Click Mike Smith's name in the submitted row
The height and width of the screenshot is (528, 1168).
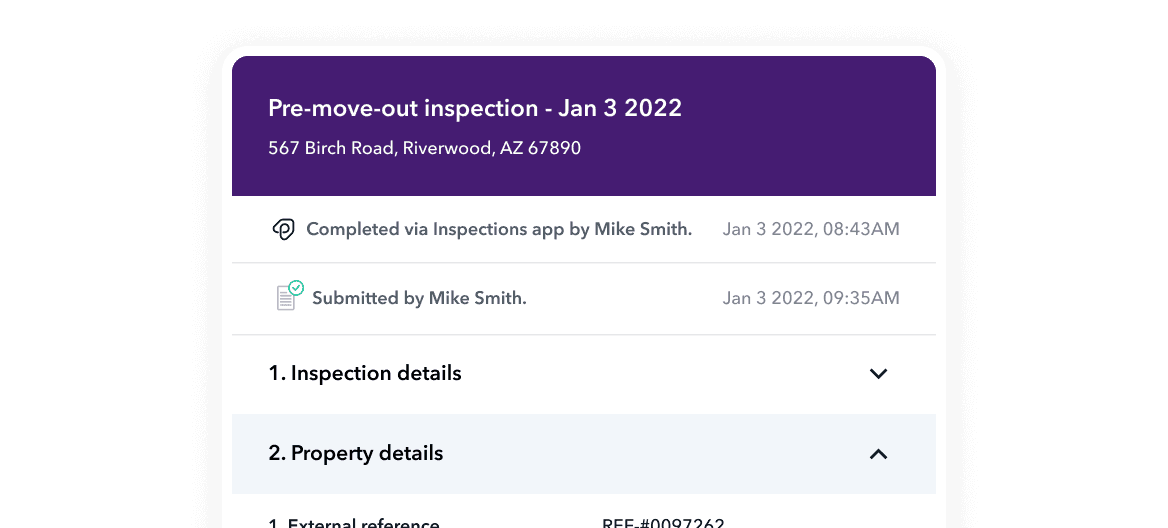click(477, 299)
